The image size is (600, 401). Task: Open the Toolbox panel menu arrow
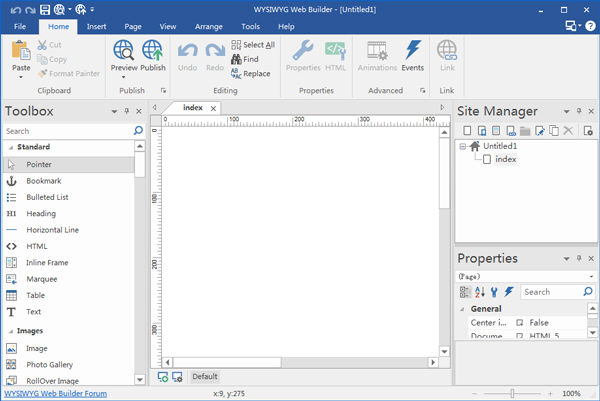pyautogui.click(x=114, y=111)
